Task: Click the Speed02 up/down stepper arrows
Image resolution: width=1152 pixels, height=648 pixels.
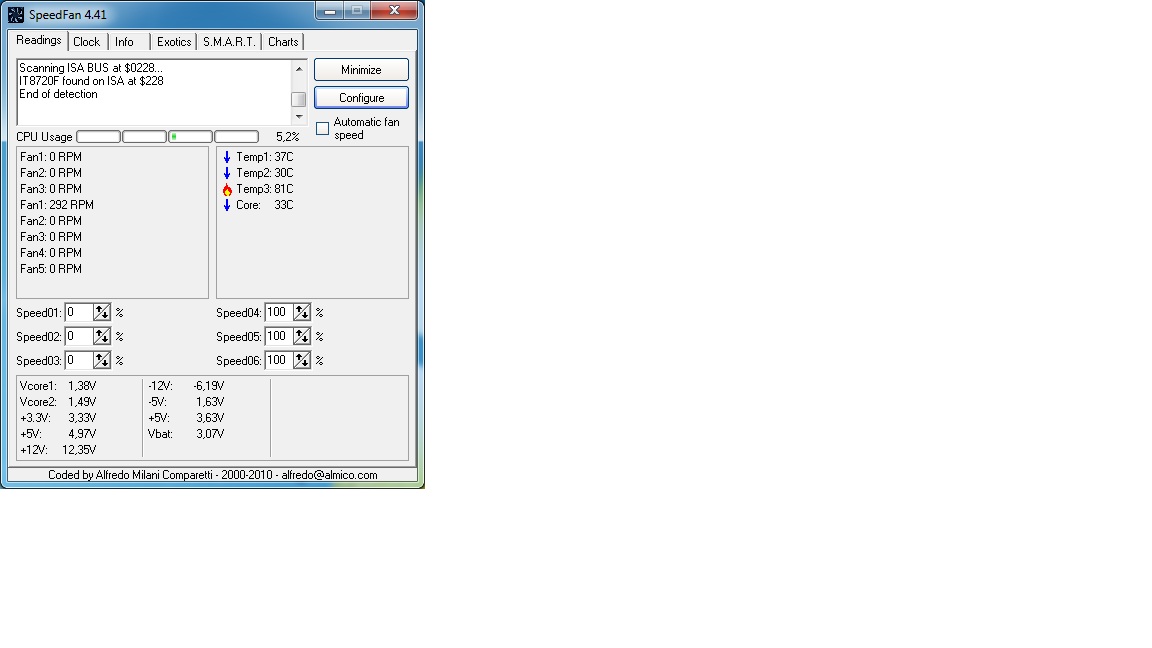Action: click(x=101, y=336)
